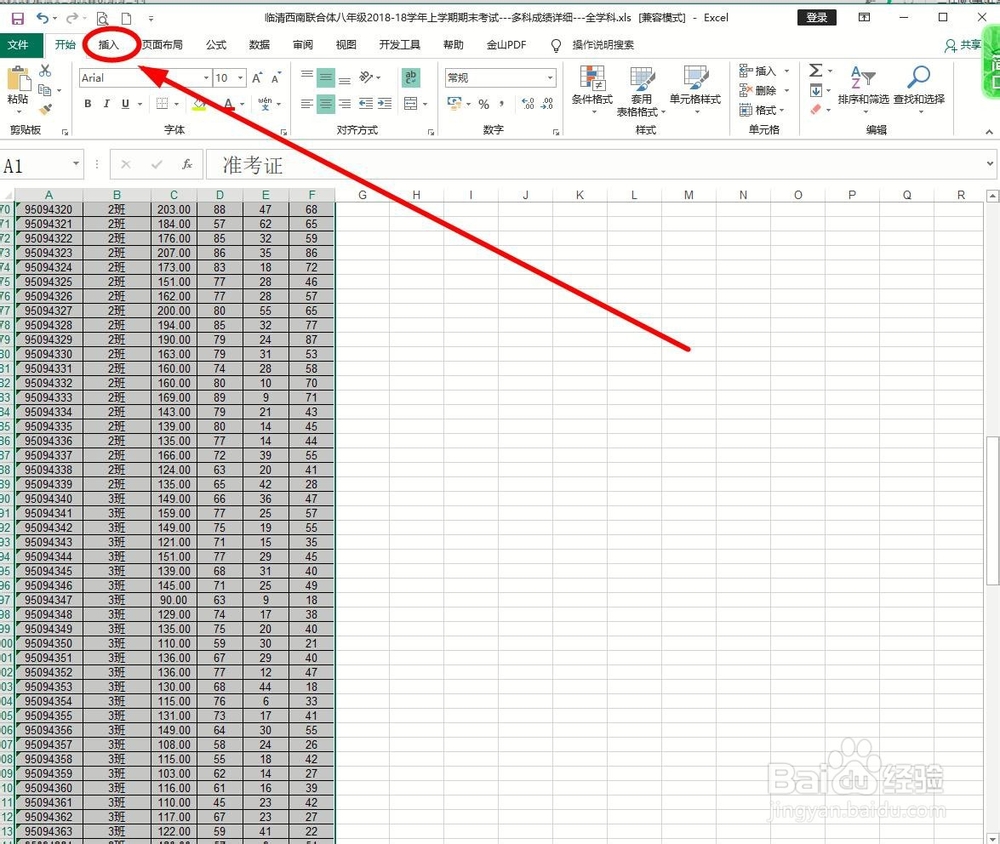Expand the formula bar
Image resolution: width=1000 pixels, height=844 pixels.
[x=990, y=164]
